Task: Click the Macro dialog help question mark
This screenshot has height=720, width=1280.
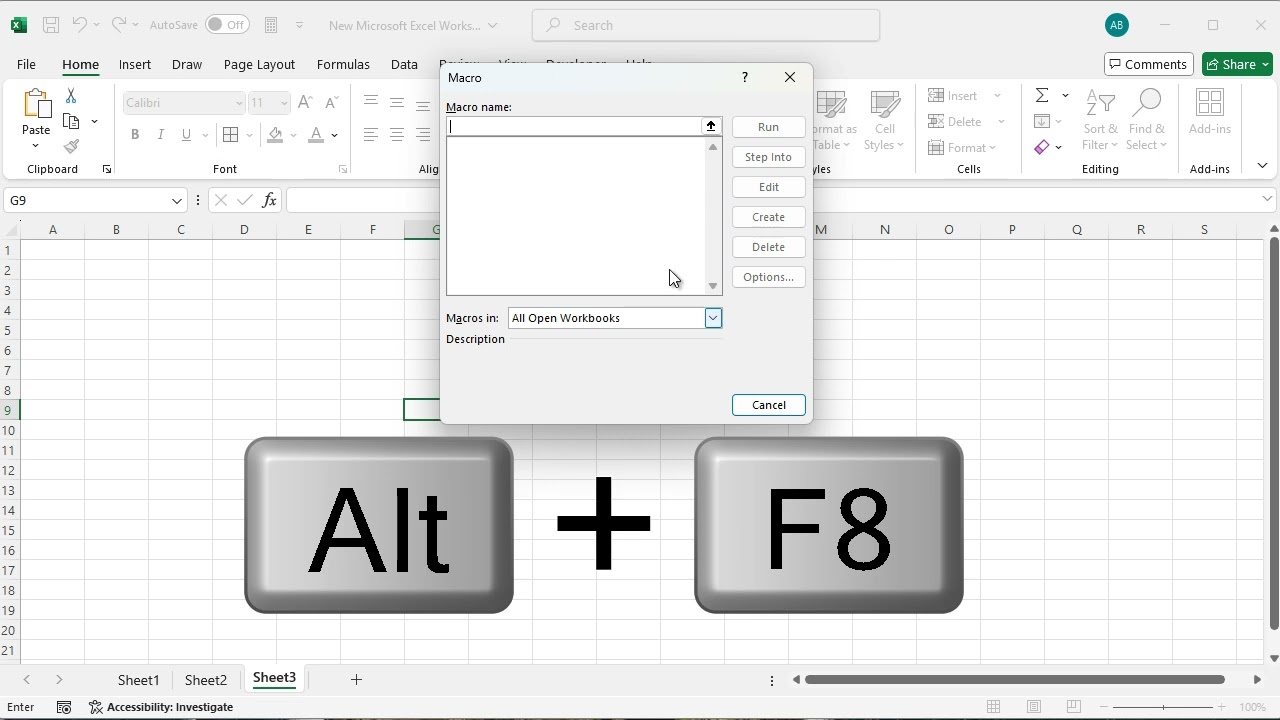Action: pyautogui.click(x=744, y=77)
